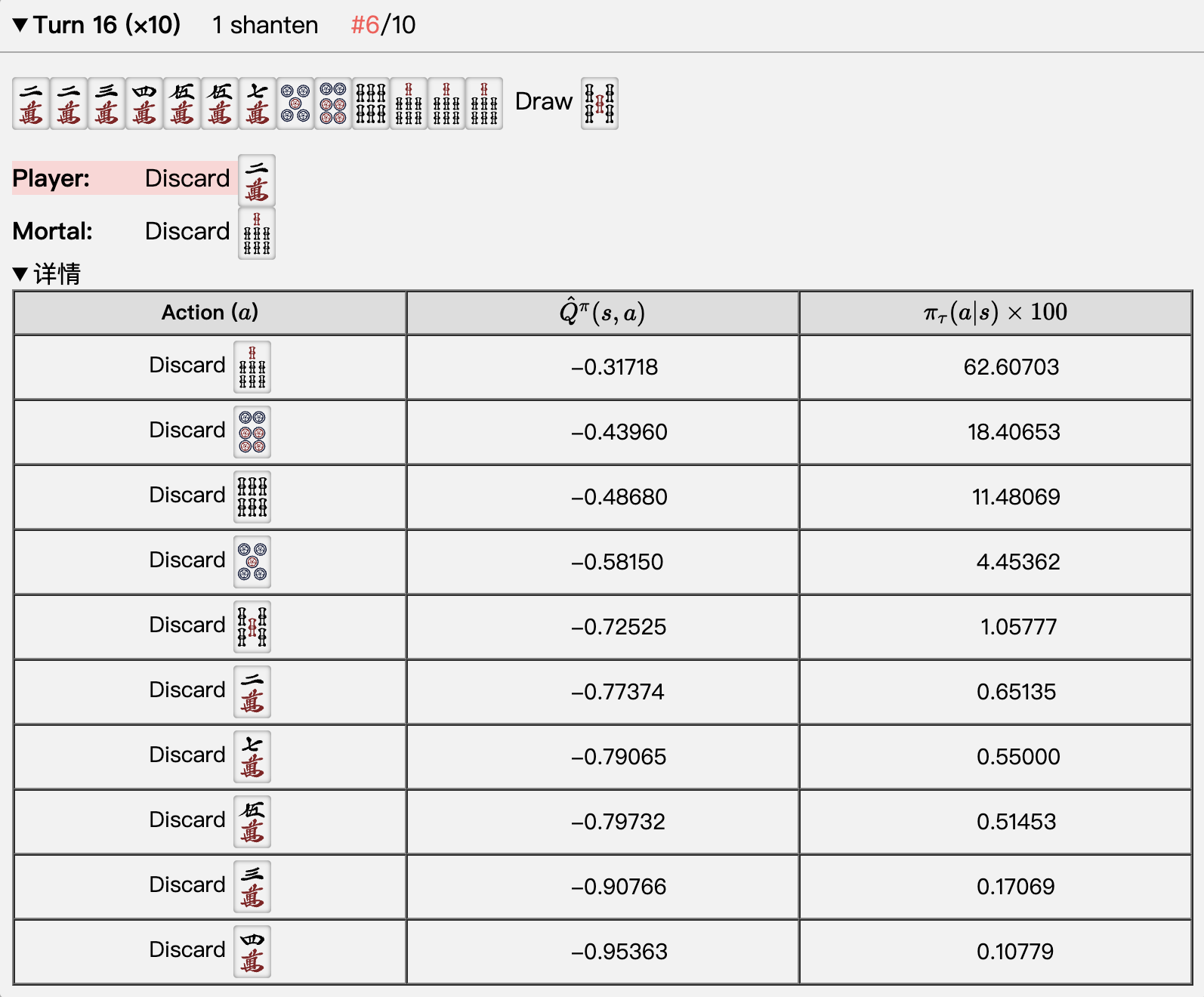Click the Q value -0.90766
The image size is (1204, 997).
point(619,887)
